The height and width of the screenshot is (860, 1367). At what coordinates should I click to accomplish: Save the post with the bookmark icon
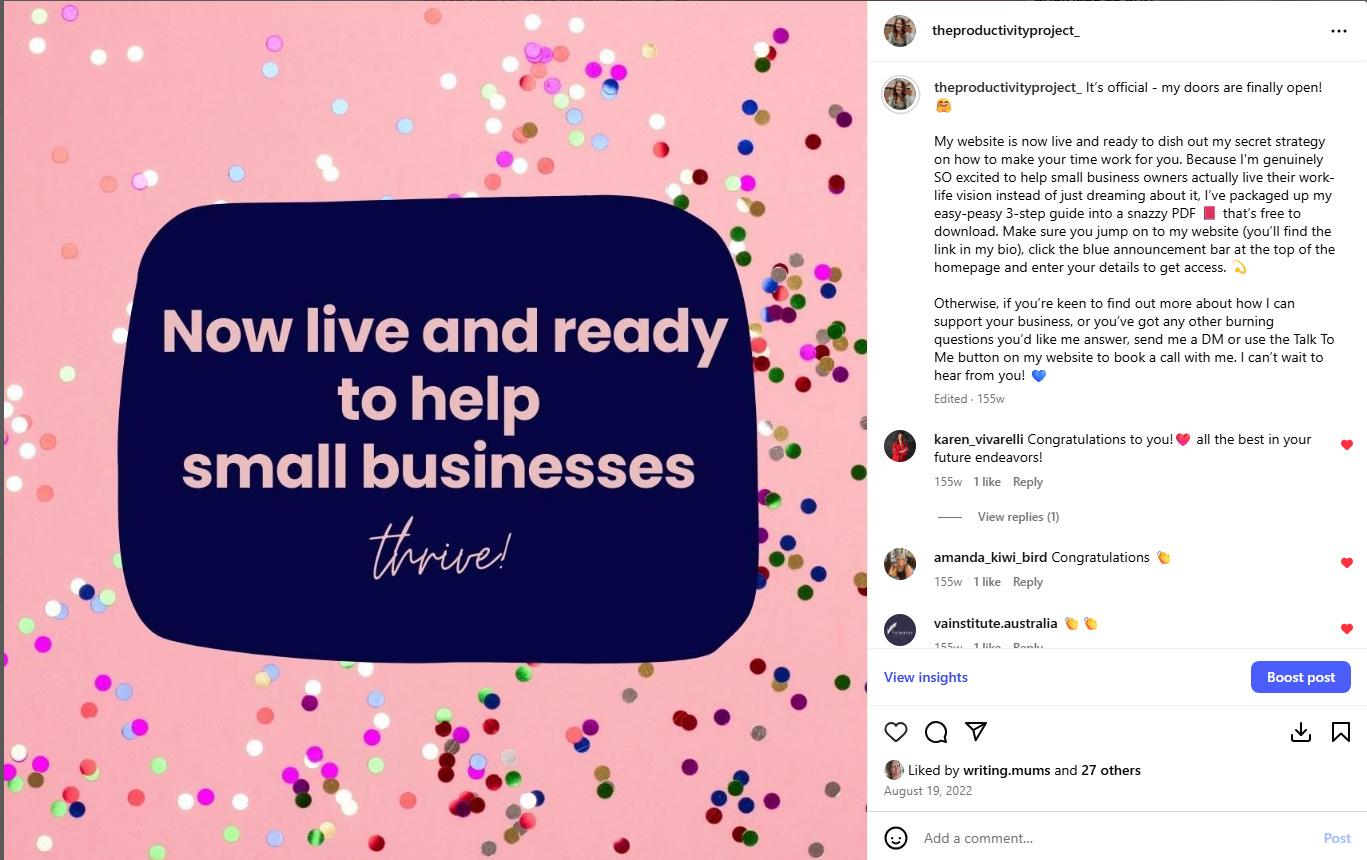[x=1341, y=732]
